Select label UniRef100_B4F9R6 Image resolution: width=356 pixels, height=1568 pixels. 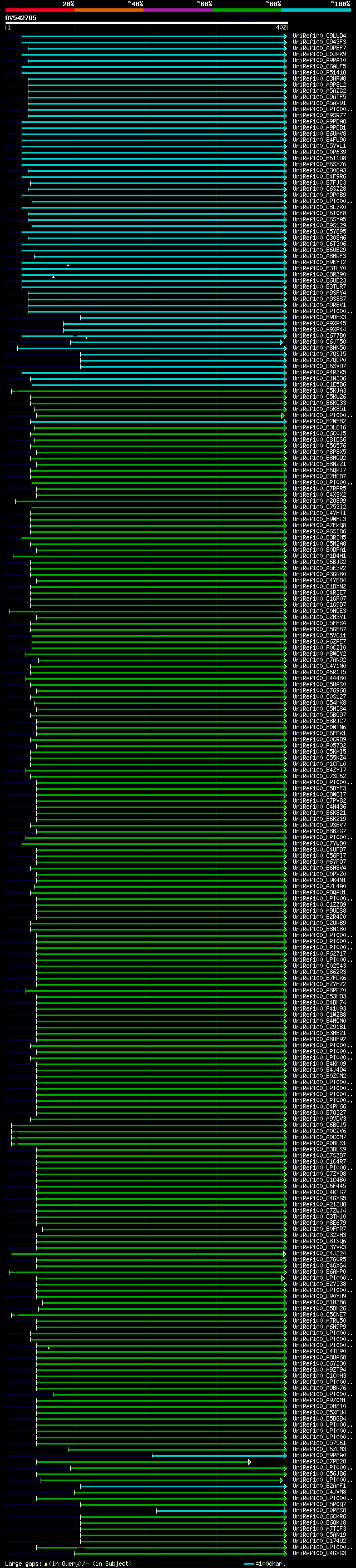click(319, 176)
